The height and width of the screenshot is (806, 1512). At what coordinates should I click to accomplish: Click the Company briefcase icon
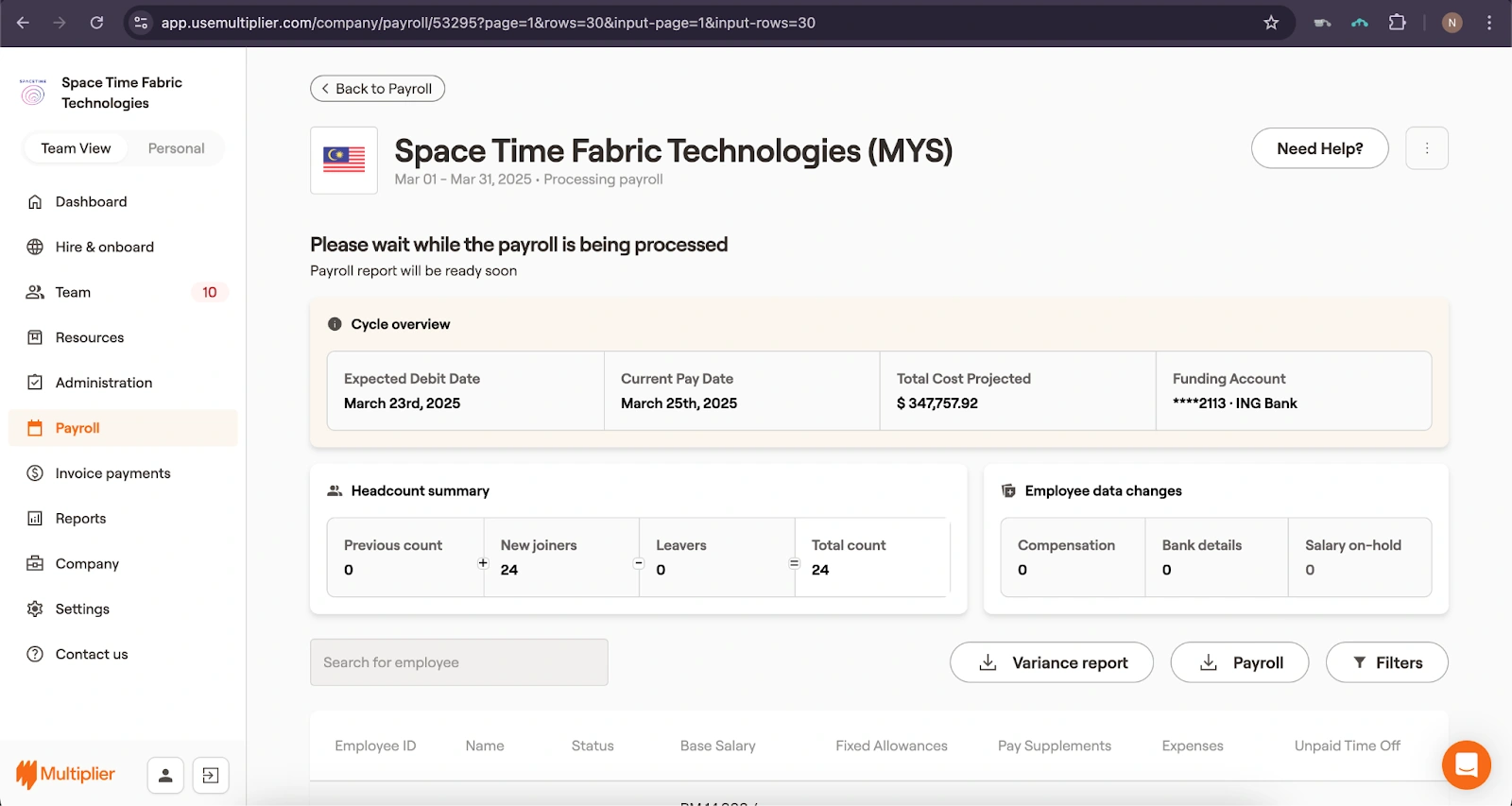tap(35, 564)
